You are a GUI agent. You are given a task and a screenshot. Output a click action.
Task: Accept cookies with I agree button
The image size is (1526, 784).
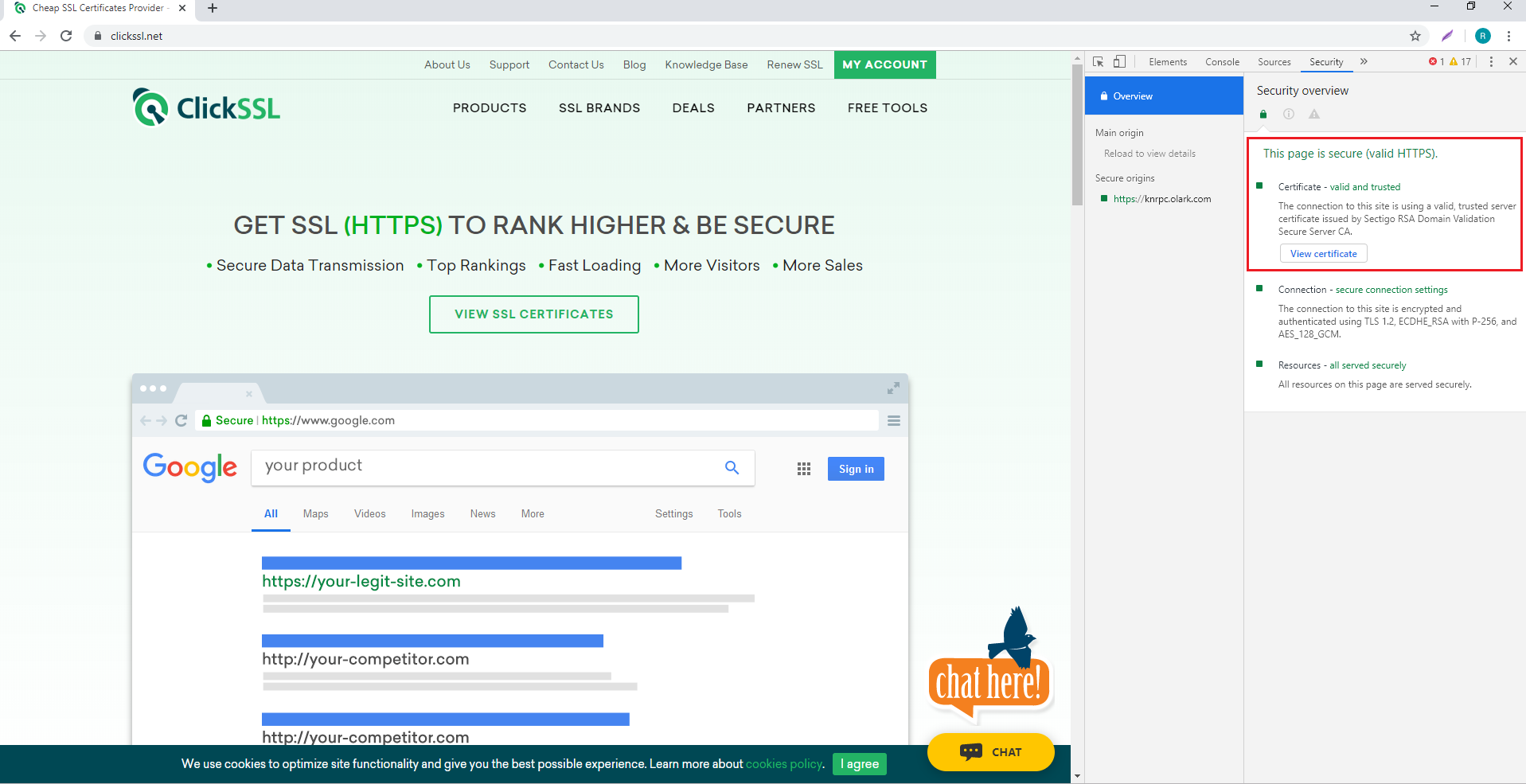click(x=860, y=764)
